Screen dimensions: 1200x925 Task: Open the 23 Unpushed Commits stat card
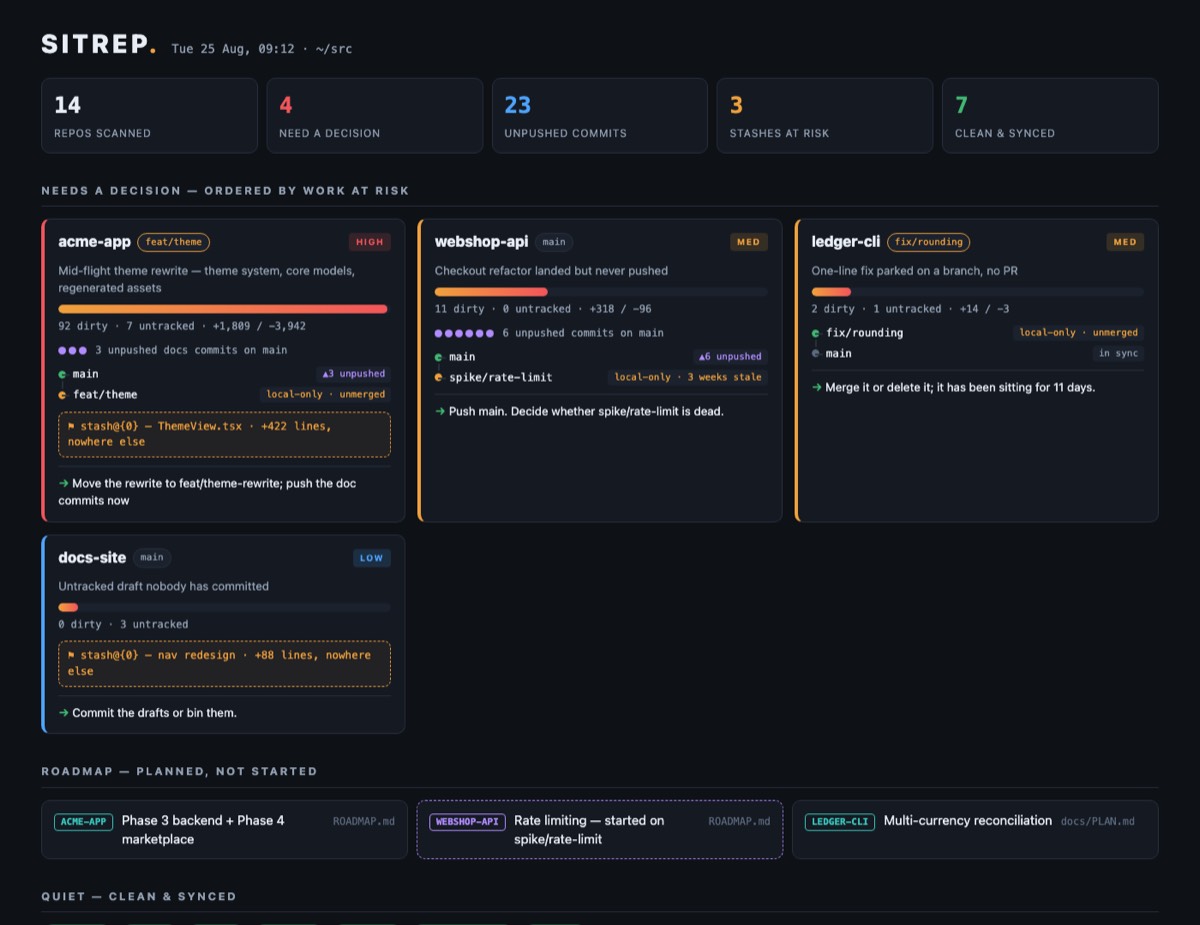(600, 116)
